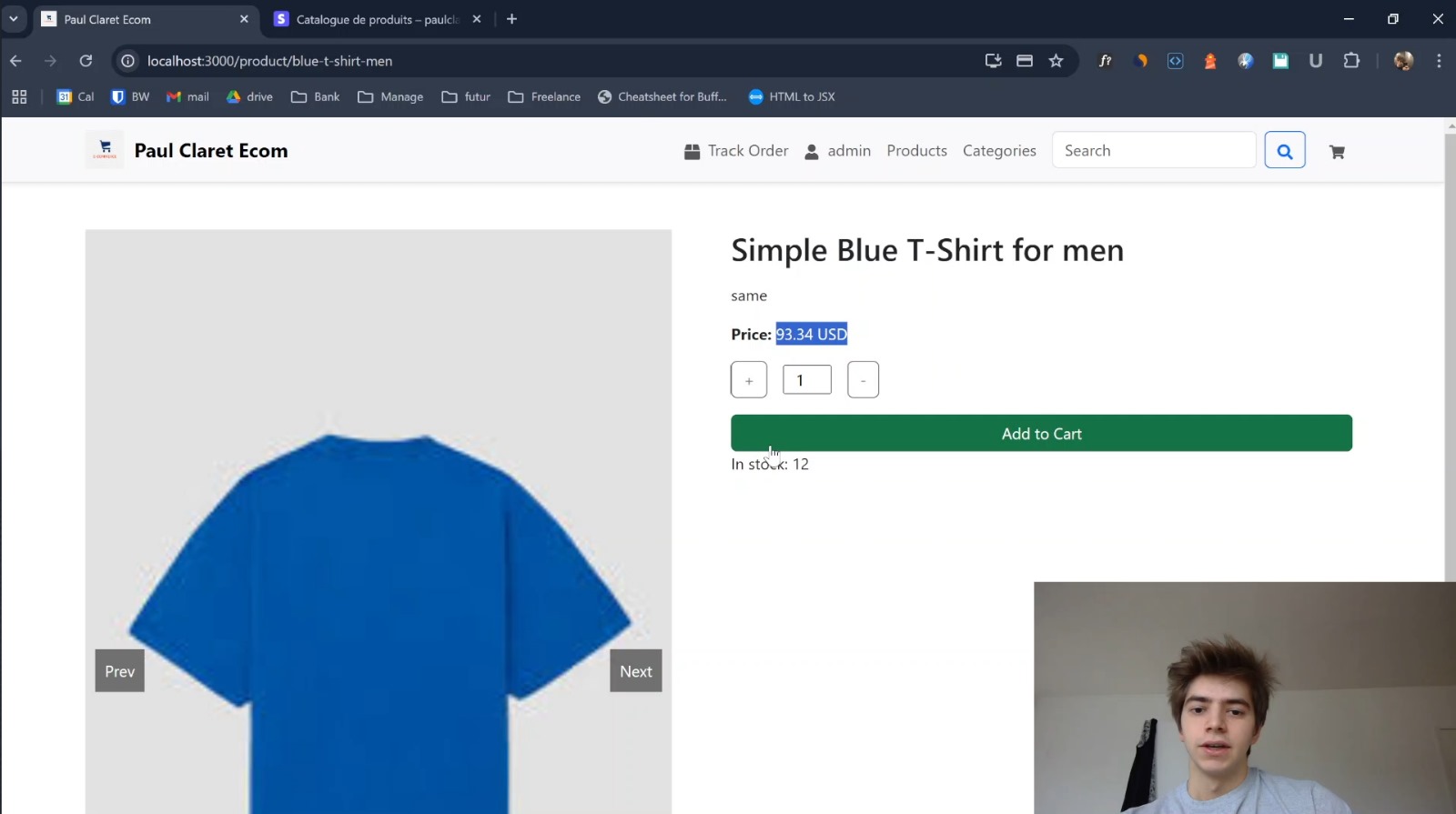
Task: Click the 'Simple Blue T-Shirt for men' heading
Action: (927, 250)
